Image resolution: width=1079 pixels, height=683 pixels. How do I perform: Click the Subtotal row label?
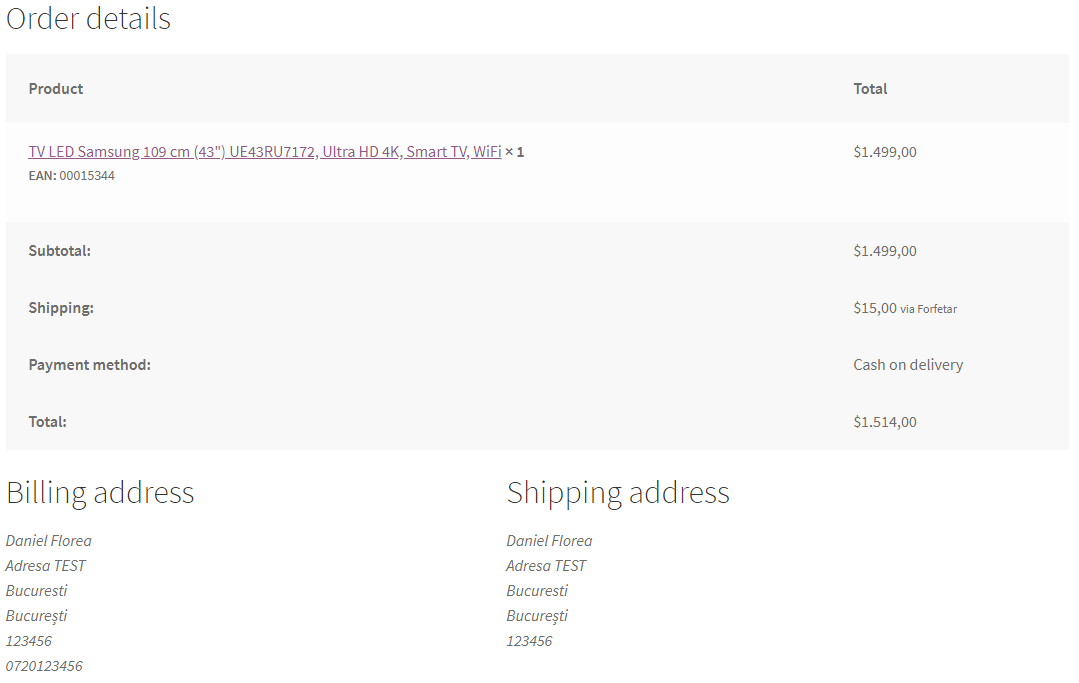[59, 251]
